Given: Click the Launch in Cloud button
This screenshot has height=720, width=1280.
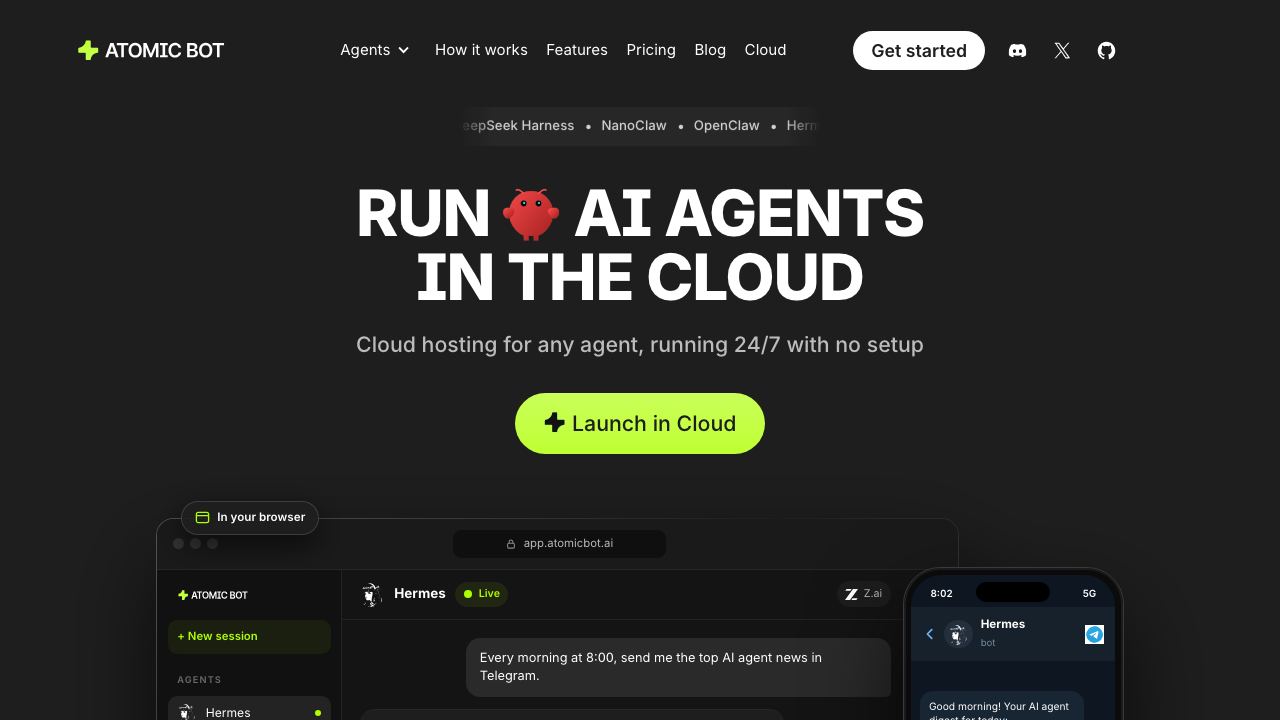Looking at the screenshot, I should 640,423.
